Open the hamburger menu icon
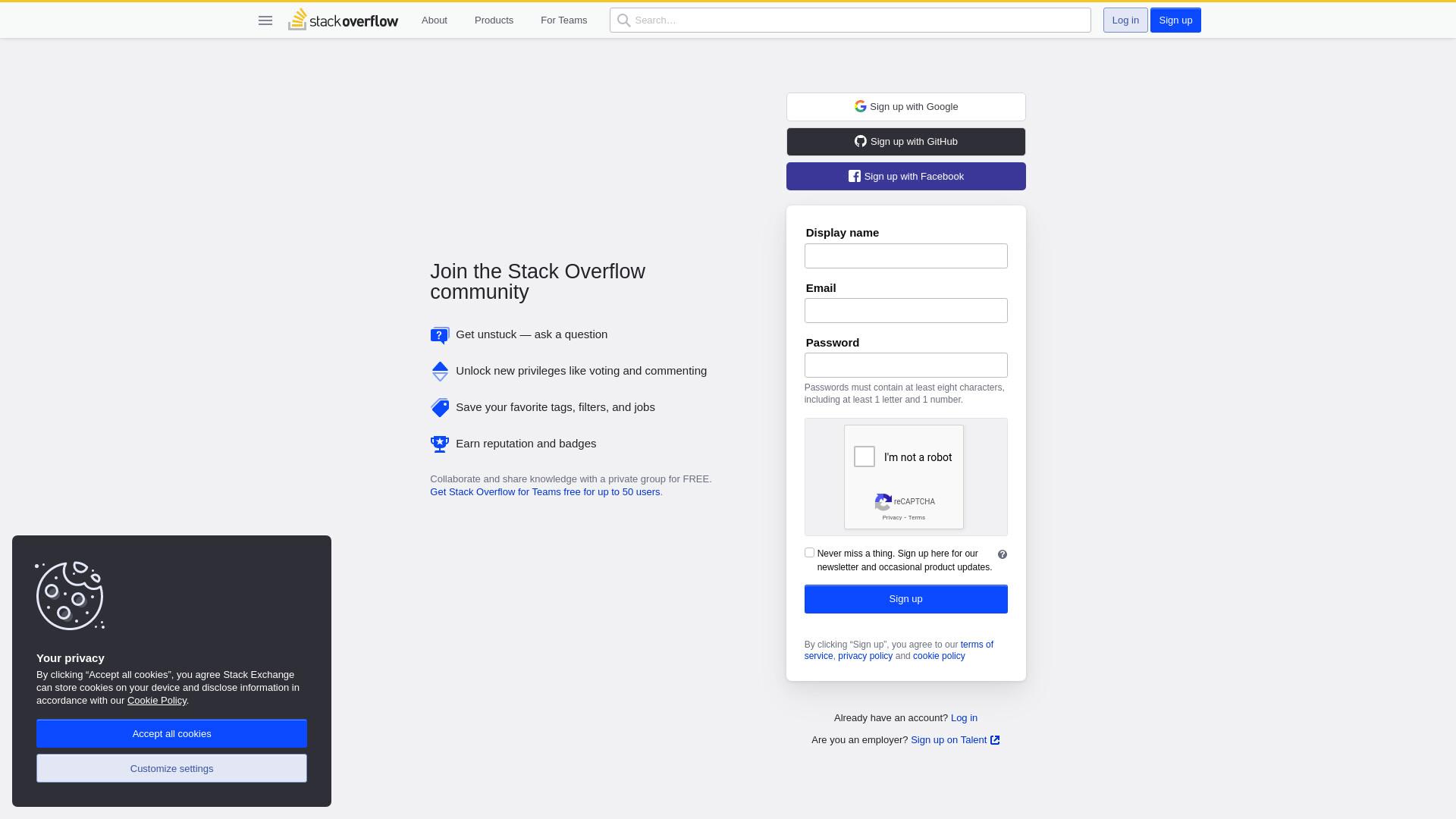Viewport: 1456px width, 819px height. click(265, 20)
